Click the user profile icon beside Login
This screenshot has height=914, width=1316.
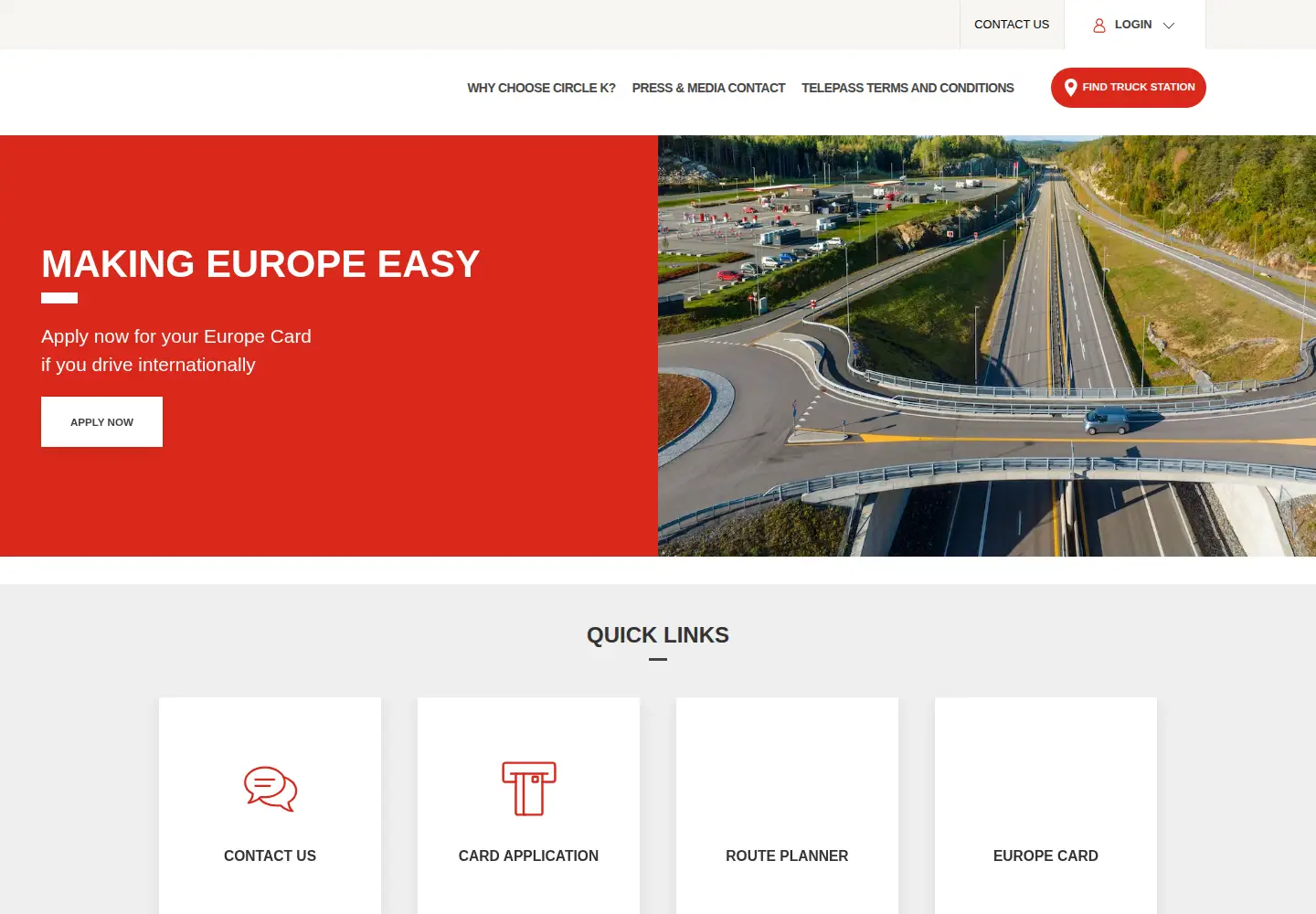point(1099,26)
